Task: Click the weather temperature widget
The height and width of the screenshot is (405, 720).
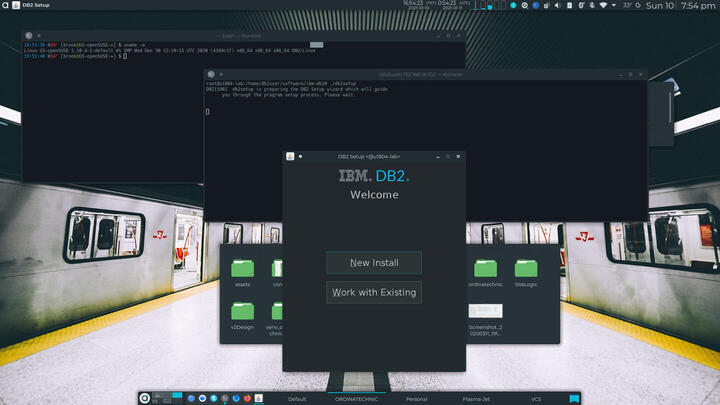Action: [x=627, y=6]
